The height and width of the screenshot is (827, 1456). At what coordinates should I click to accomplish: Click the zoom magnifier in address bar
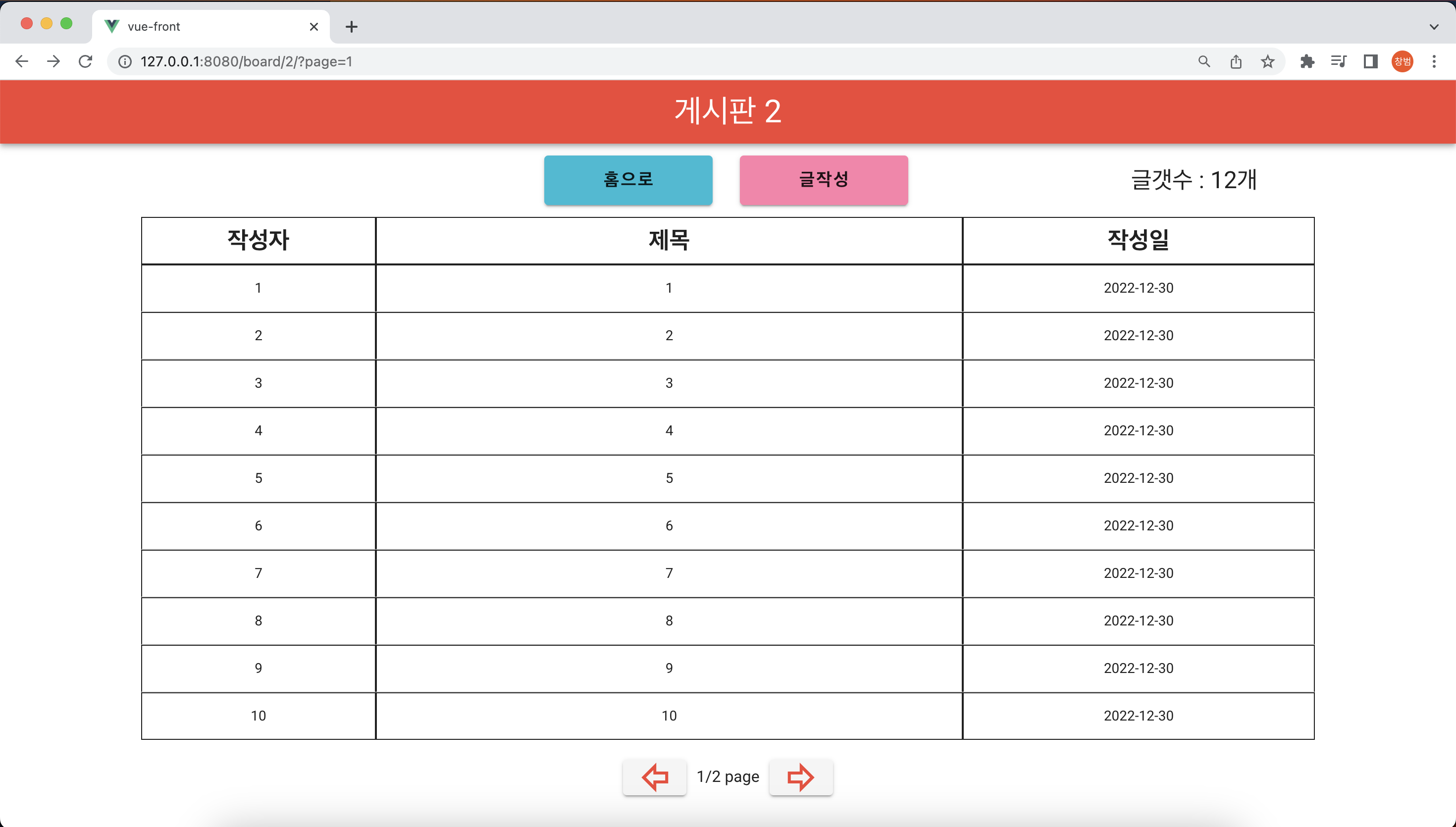pos(1204,61)
